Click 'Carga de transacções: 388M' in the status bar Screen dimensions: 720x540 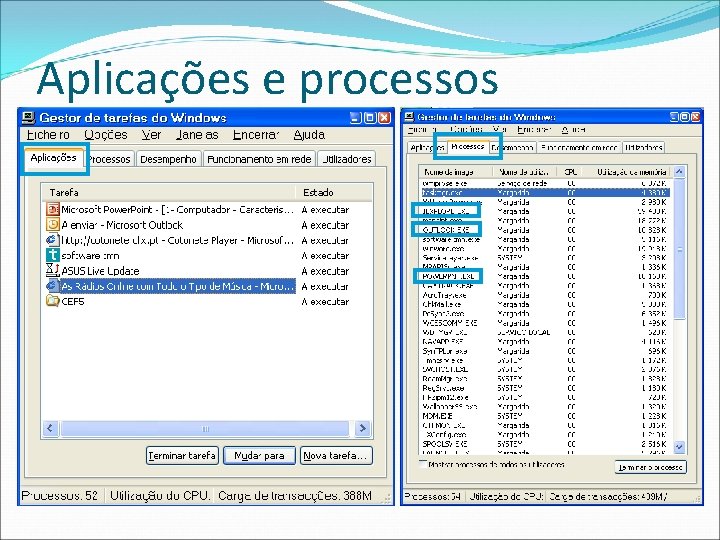pos(295,495)
